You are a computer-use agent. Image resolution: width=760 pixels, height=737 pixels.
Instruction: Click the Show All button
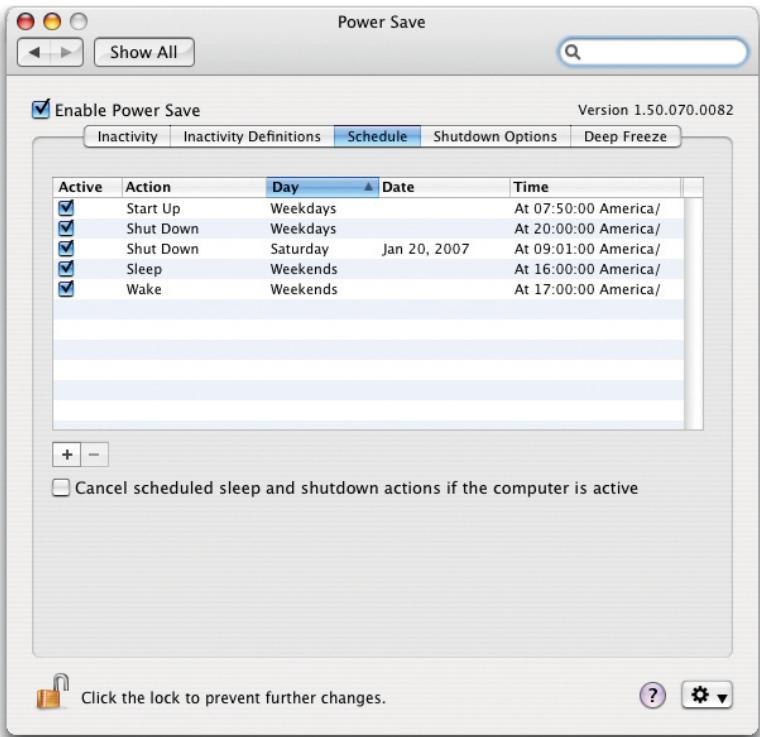pos(144,52)
